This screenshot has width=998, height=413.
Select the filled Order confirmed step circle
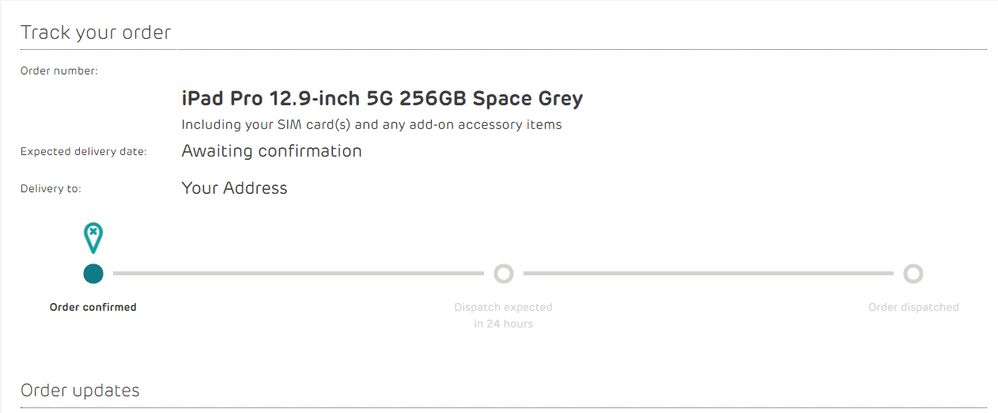pyautogui.click(x=93, y=274)
